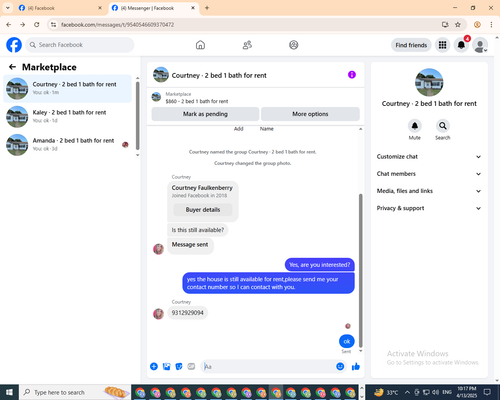This screenshot has width=500, height=400.
Task: Expand Privacy & support section
Action: click(429, 208)
